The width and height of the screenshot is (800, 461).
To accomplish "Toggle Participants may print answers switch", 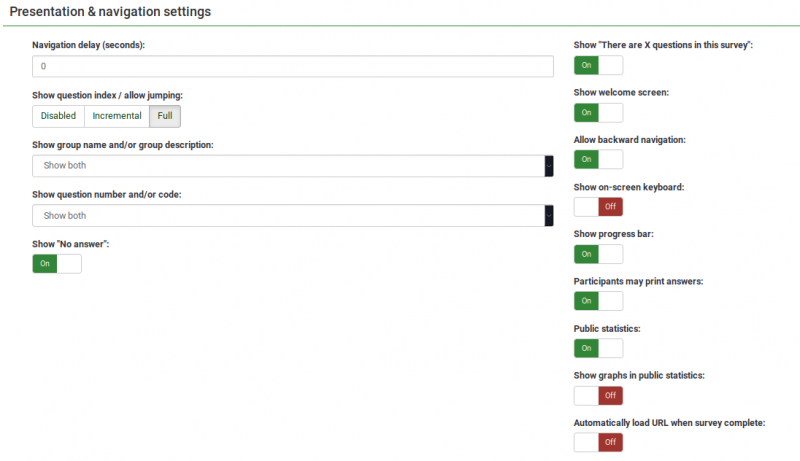I will [x=598, y=301].
